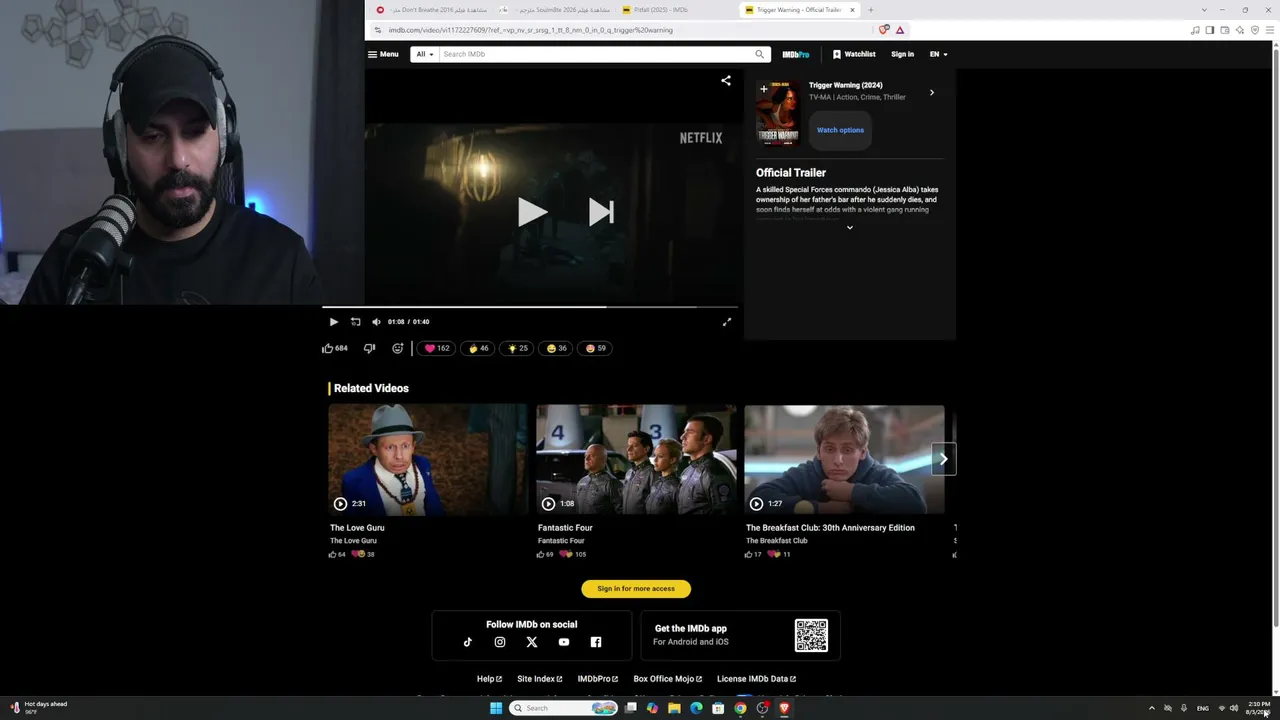Play the Fantastic Four related video thumbnail

click(x=636, y=459)
